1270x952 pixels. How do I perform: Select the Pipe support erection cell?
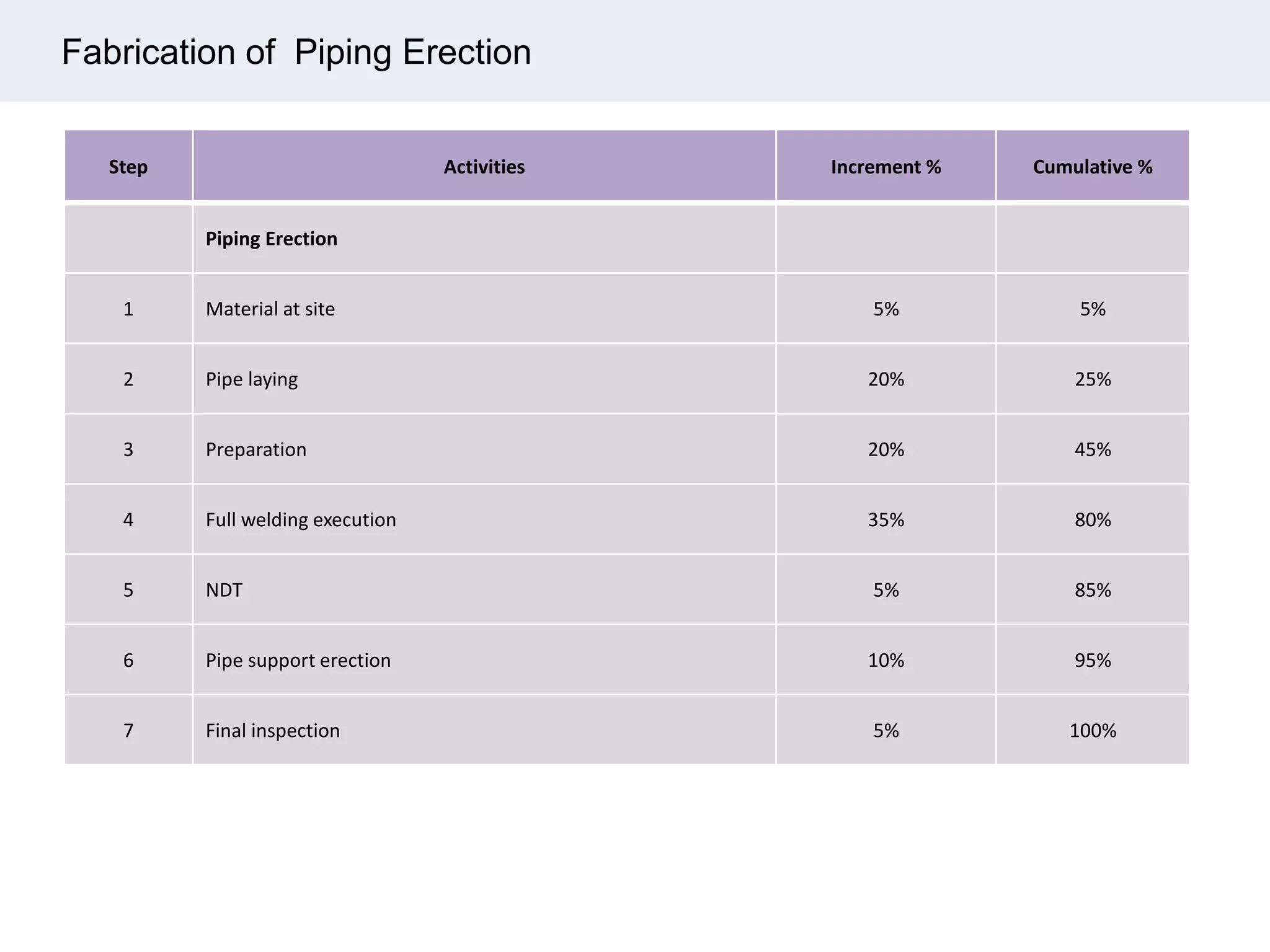pyautogui.click(x=298, y=660)
